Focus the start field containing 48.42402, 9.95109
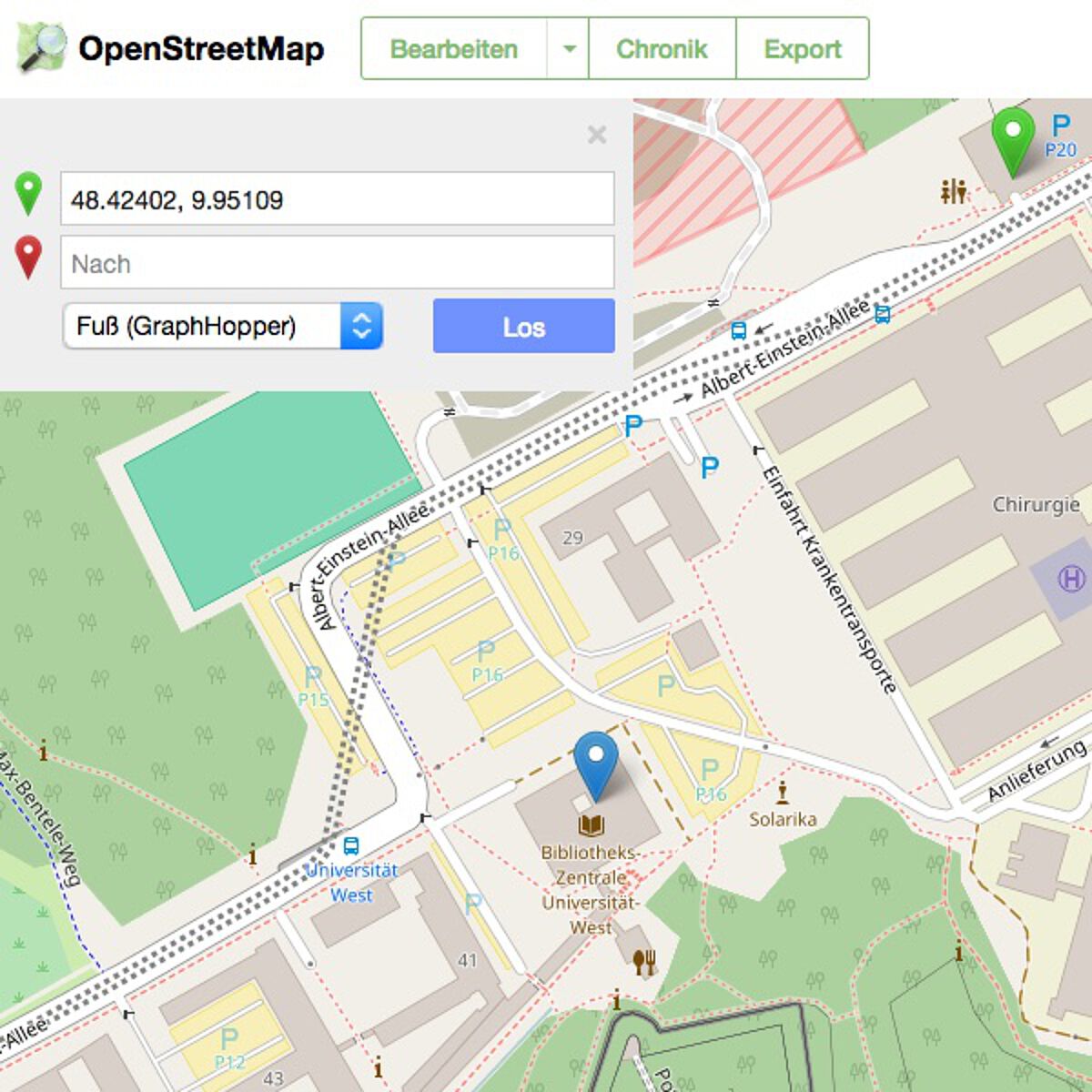The height and width of the screenshot is (1092, 1092). 338,198
